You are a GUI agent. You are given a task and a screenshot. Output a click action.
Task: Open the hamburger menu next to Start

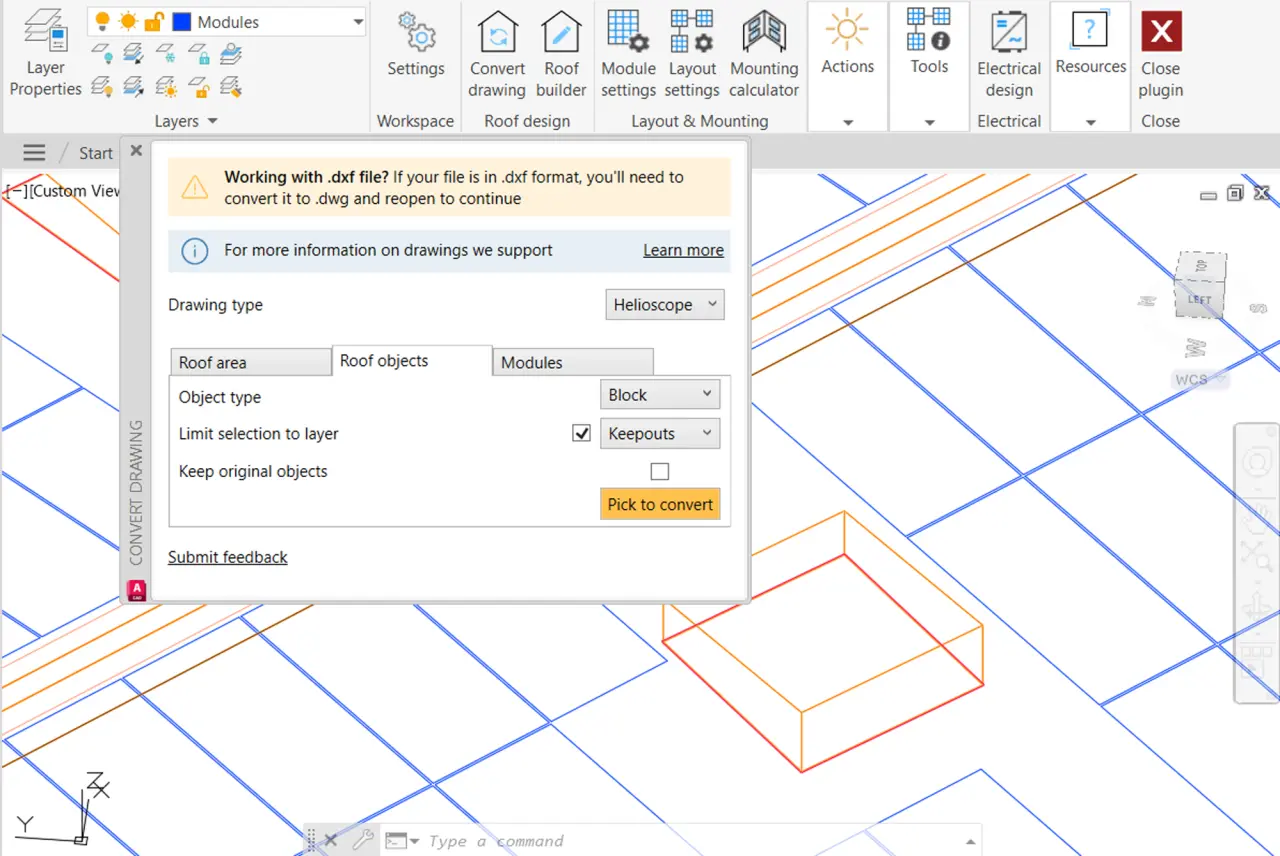(x=35, y=153)
